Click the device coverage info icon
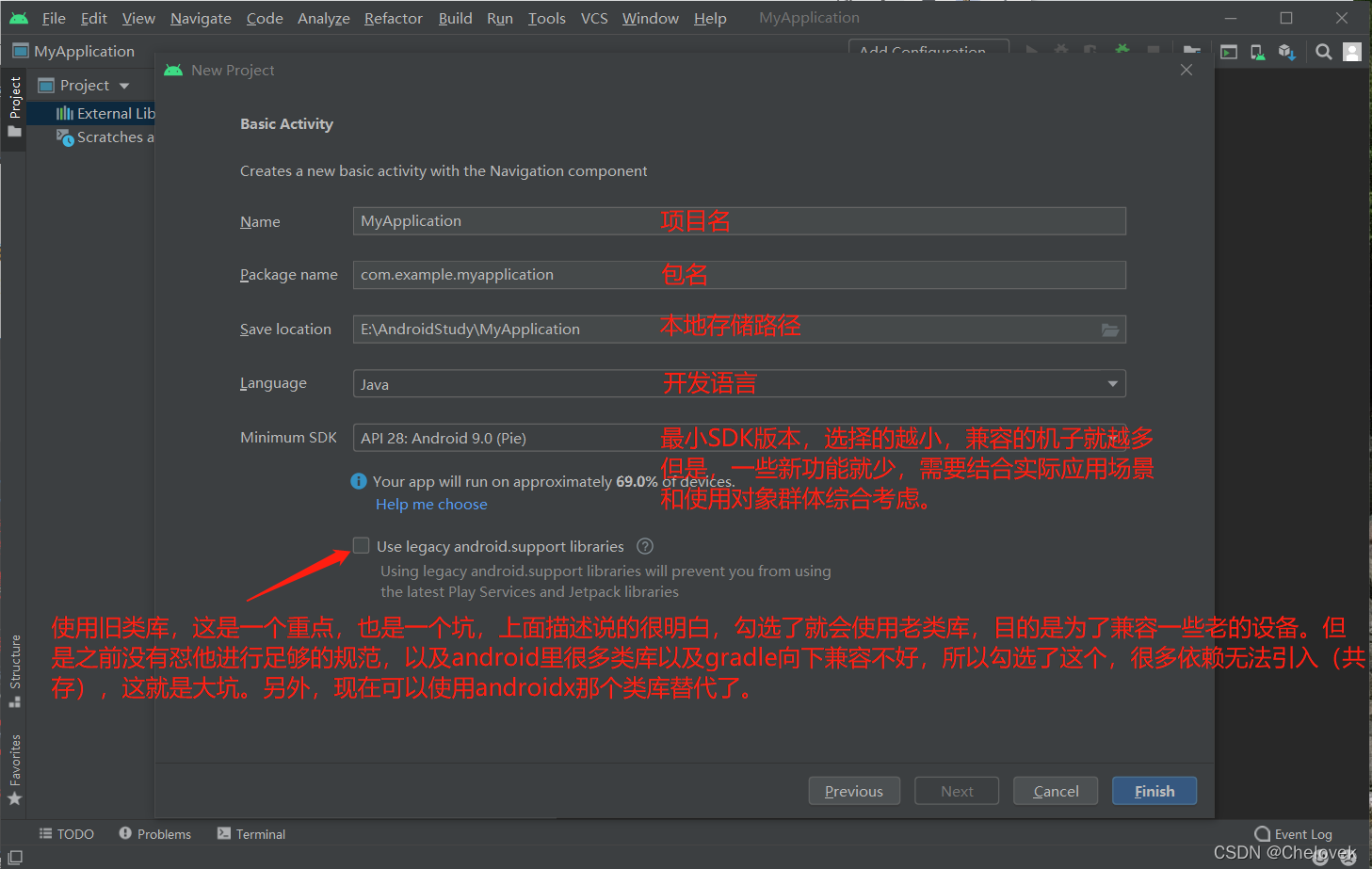The height and width of the screenshot is (869, 1372). point(359,481)
